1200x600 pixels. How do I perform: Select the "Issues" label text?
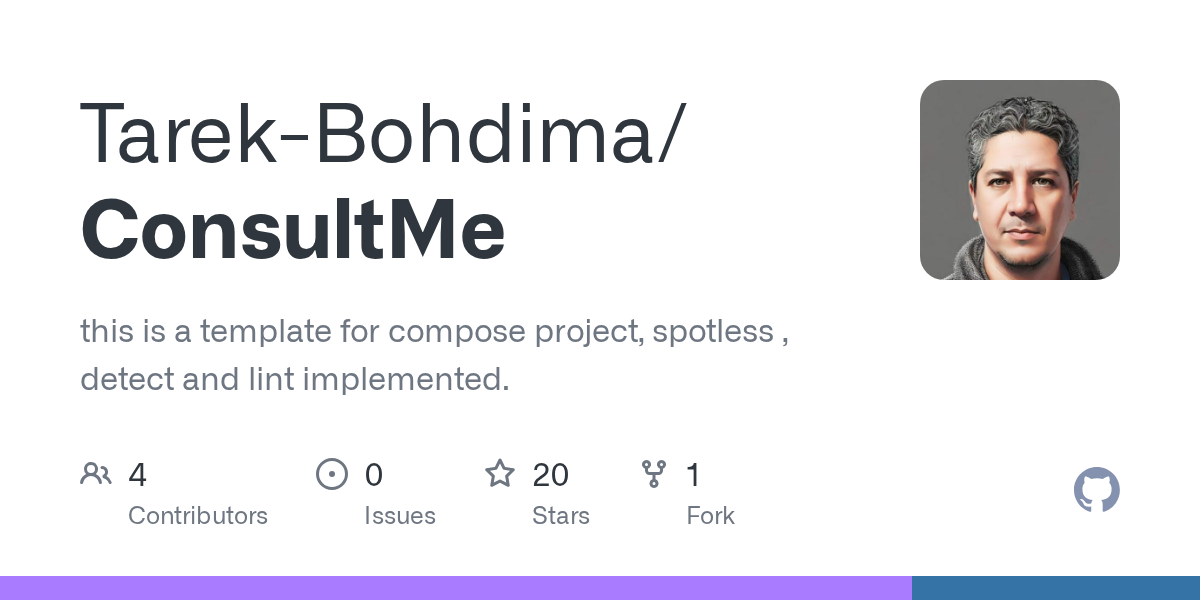point(400,516)
